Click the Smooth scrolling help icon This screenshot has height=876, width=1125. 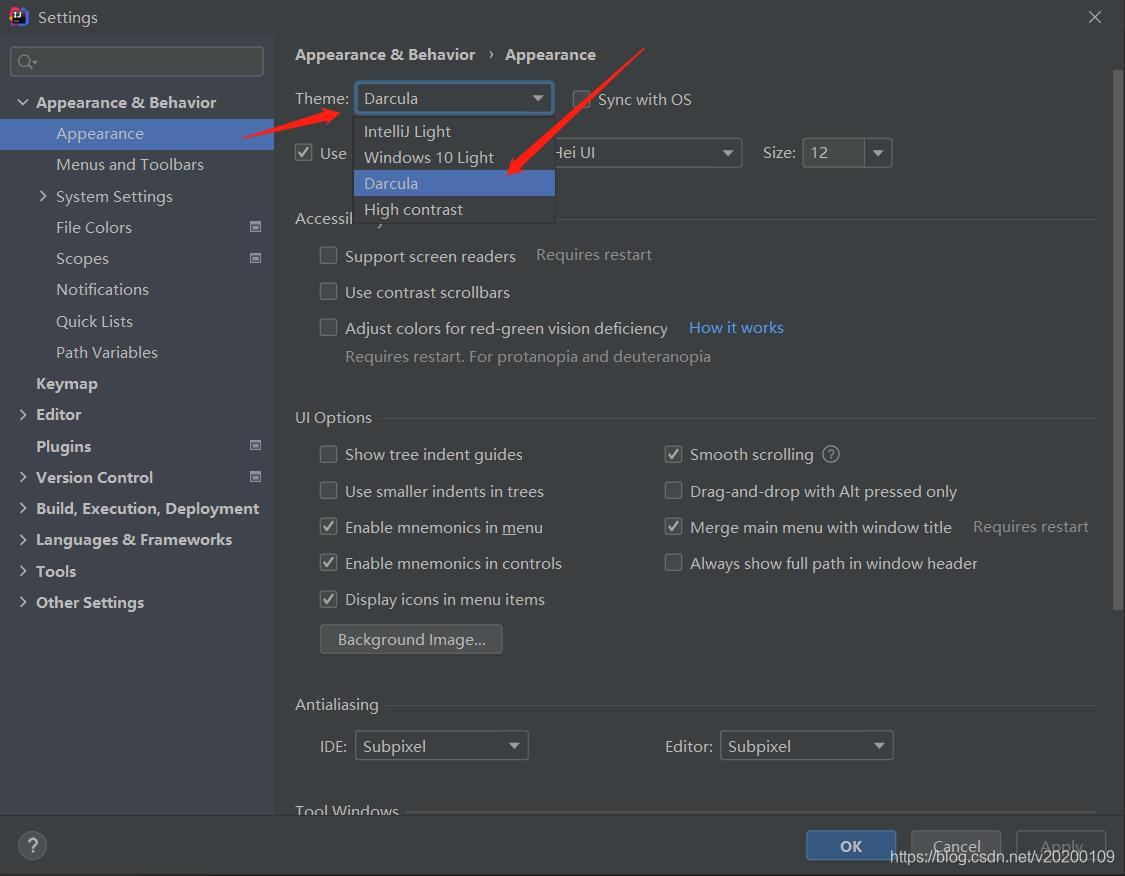[831, 454]
